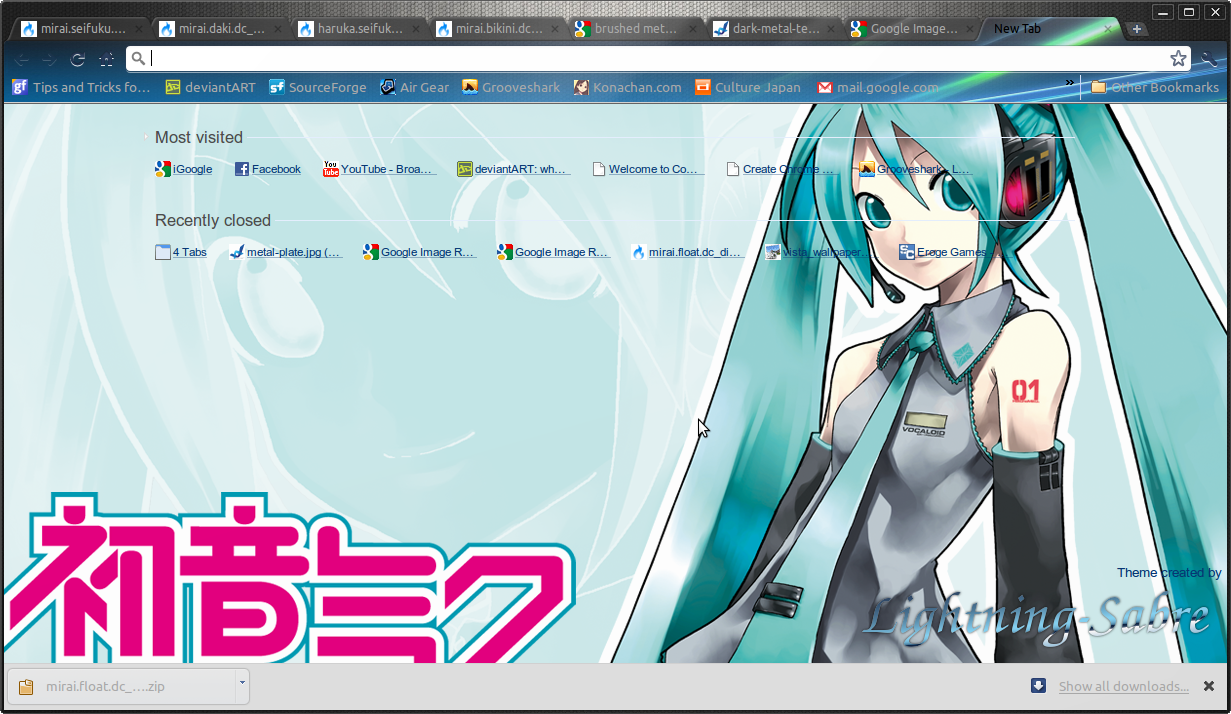Open iGoogle from Most visited
This screenshot has height=714, width=1231.
184,169
